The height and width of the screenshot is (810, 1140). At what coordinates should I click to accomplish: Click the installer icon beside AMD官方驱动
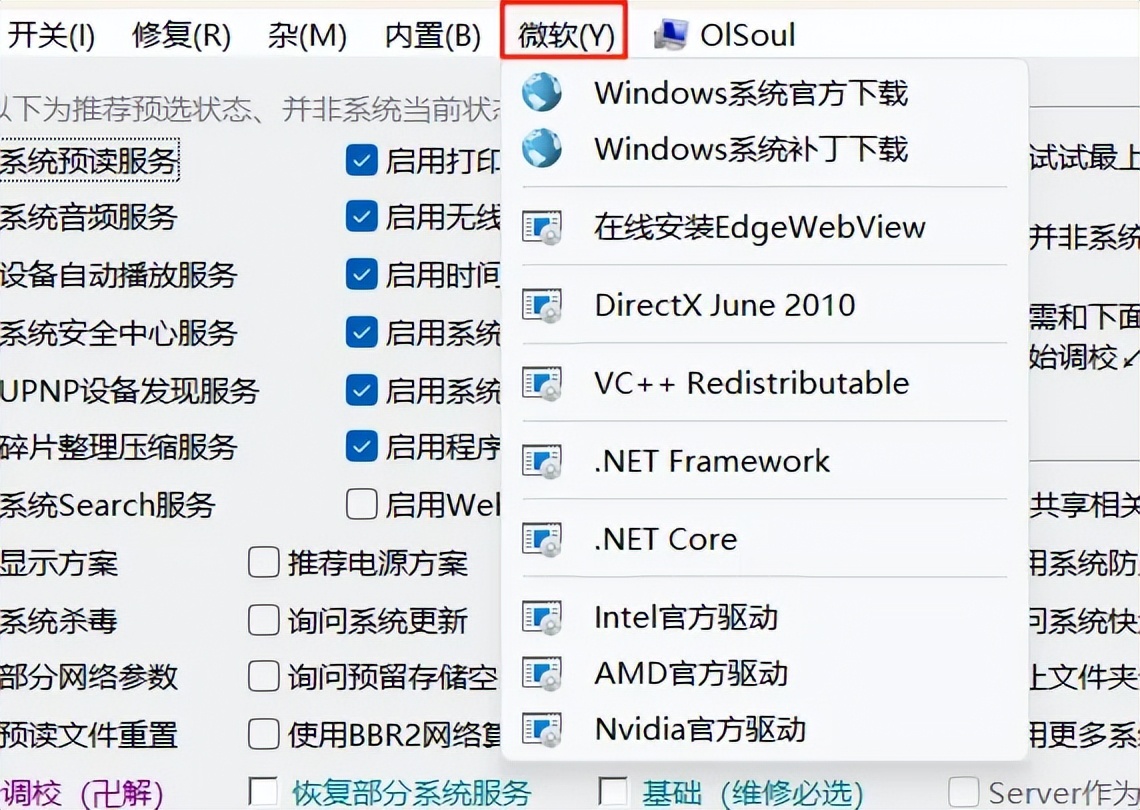[x=542, y=673]
